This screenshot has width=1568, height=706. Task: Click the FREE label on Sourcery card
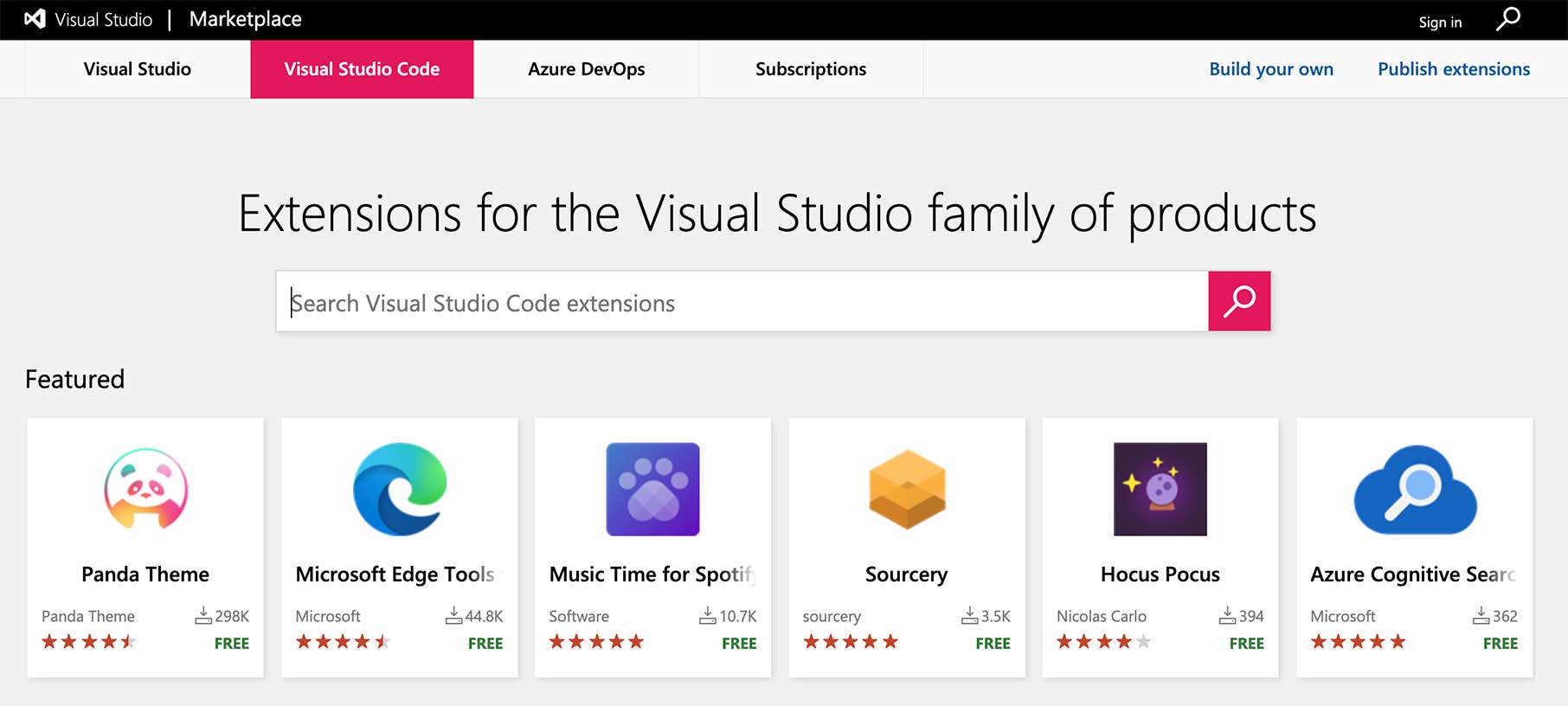[993, 644]
